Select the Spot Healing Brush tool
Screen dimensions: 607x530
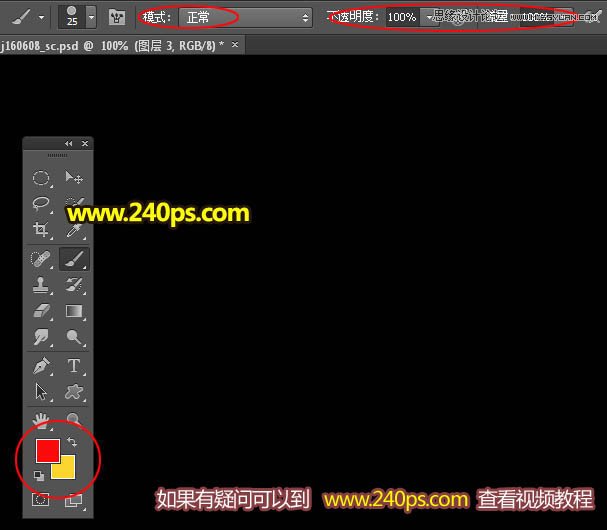point(41,259)
